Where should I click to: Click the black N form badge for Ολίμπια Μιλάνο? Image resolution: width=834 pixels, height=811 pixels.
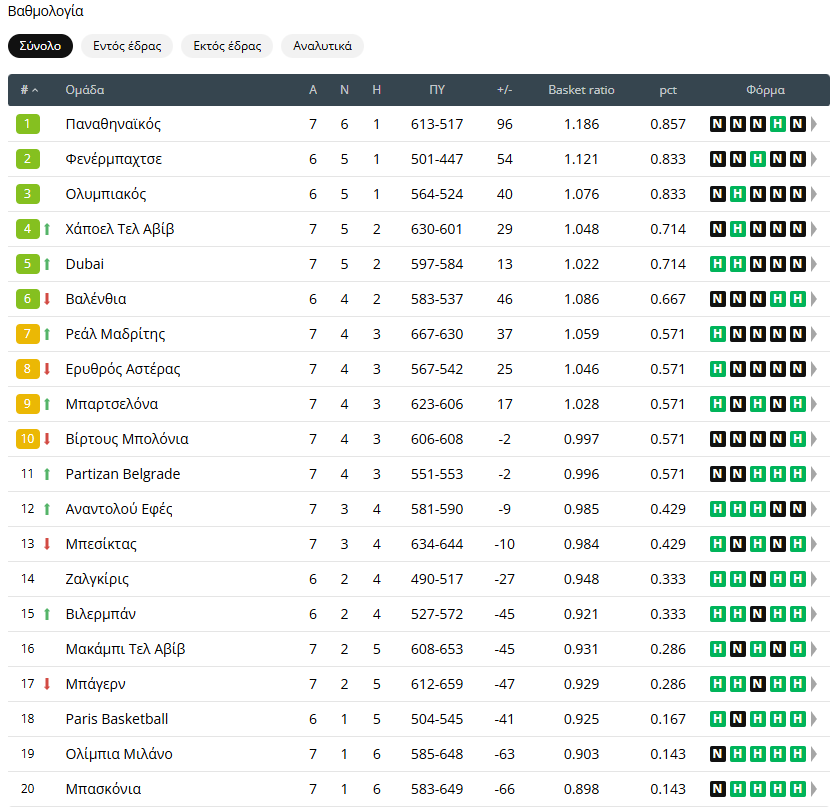pos(718,754)
